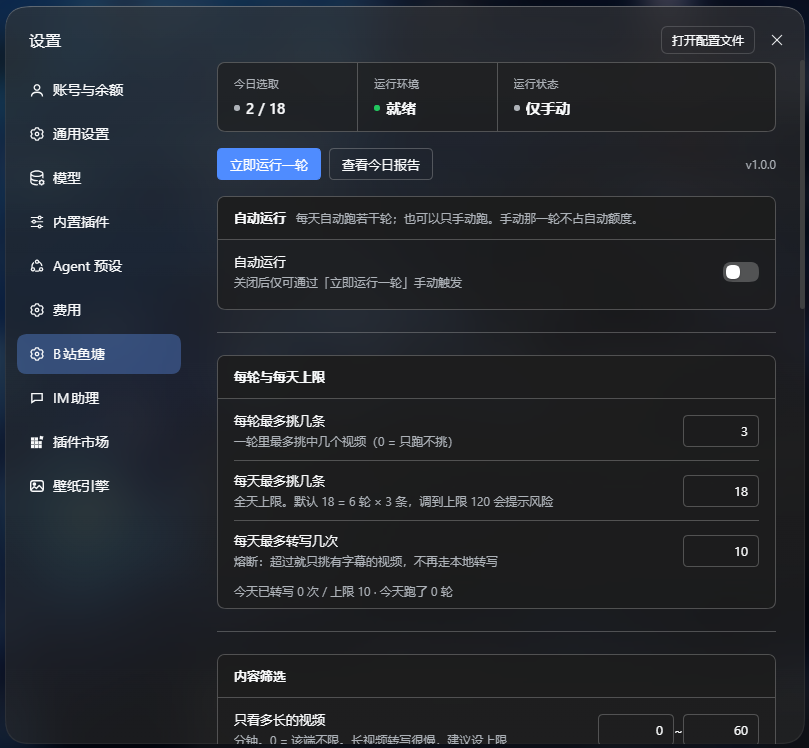Viewport: 809px width, 748px height.
Task: Click the 内容筛选 section heading
Action: tap(260, 676)
